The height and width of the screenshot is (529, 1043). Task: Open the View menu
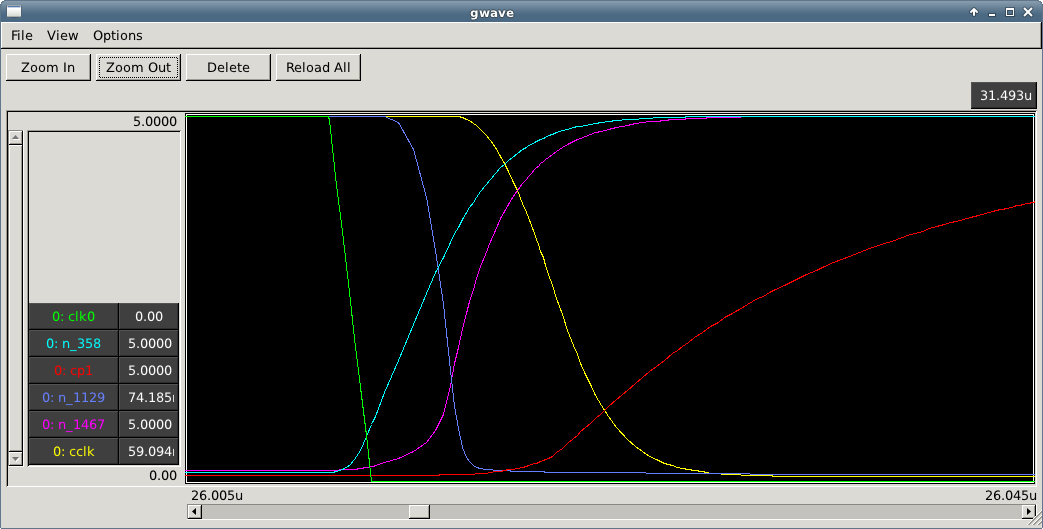[62, 35]
